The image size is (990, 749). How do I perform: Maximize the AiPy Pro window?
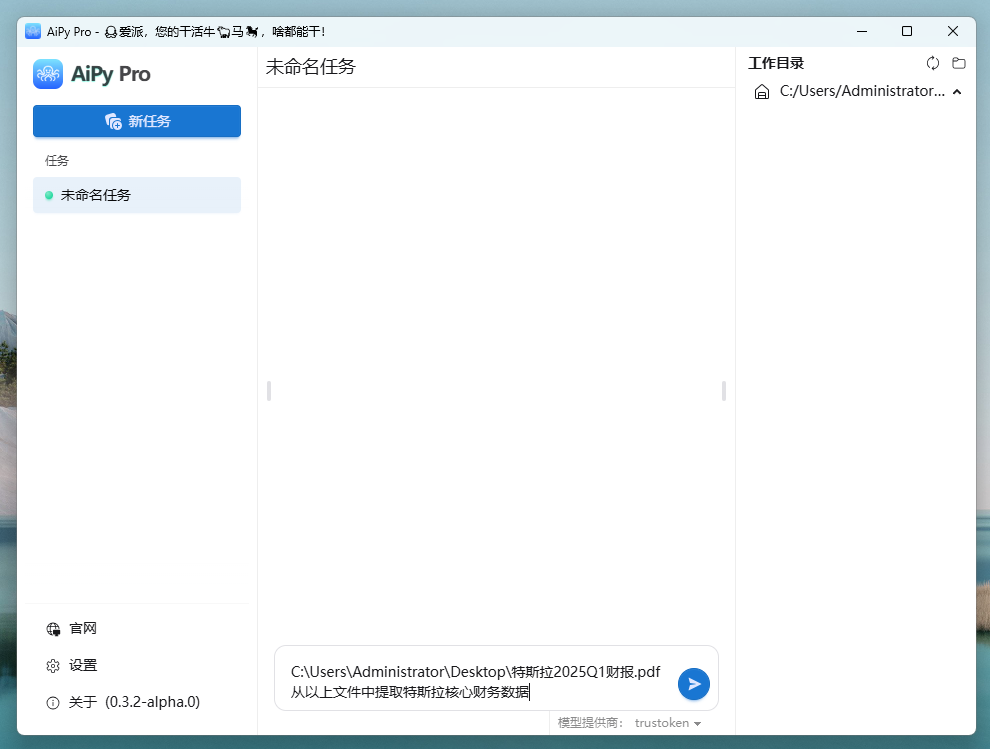pyautogui.click(x=907, y=31)
